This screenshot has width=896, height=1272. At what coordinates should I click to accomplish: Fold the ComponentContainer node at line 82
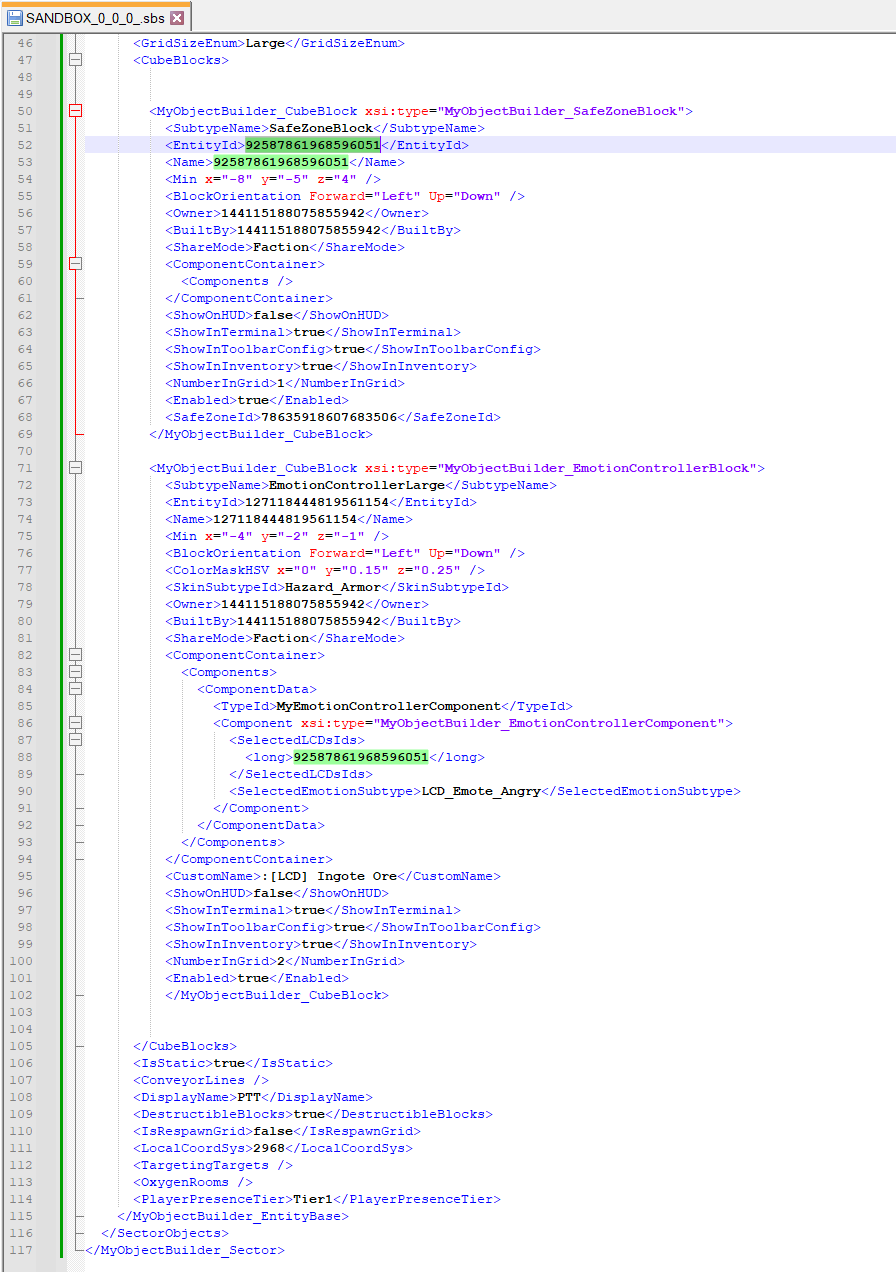75,655
